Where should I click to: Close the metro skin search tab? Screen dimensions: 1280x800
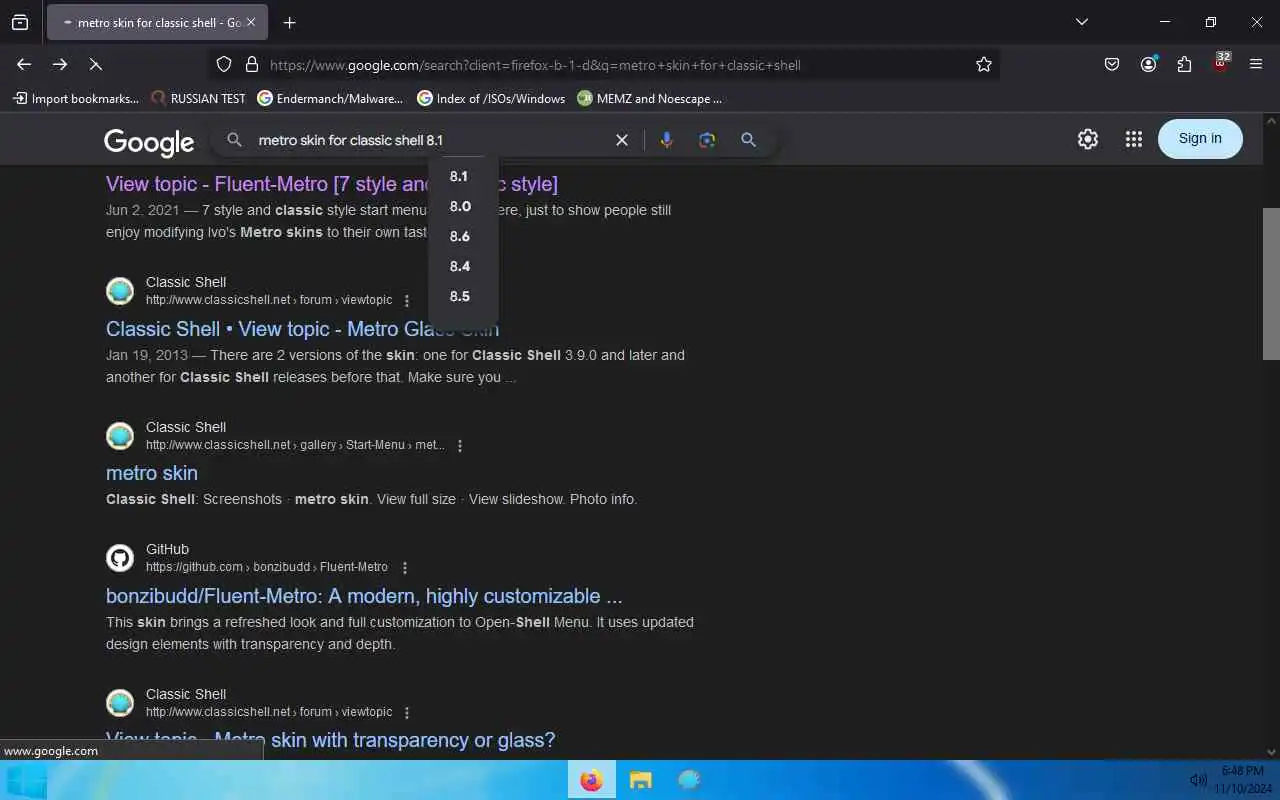[x=250, y=22]
